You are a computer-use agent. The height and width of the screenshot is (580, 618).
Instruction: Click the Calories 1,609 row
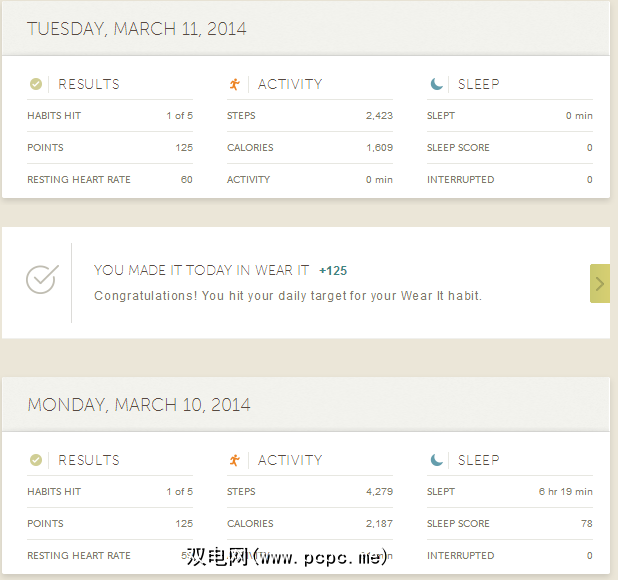(x=310, y=148)
